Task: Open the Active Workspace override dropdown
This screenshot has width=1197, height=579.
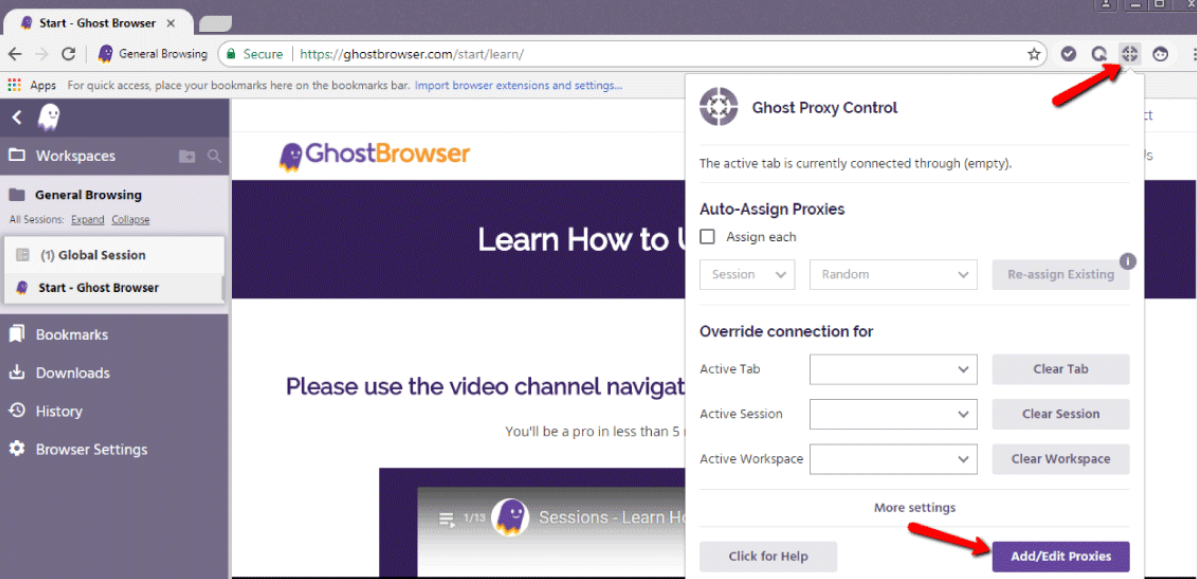Action: tap(893, 459)
